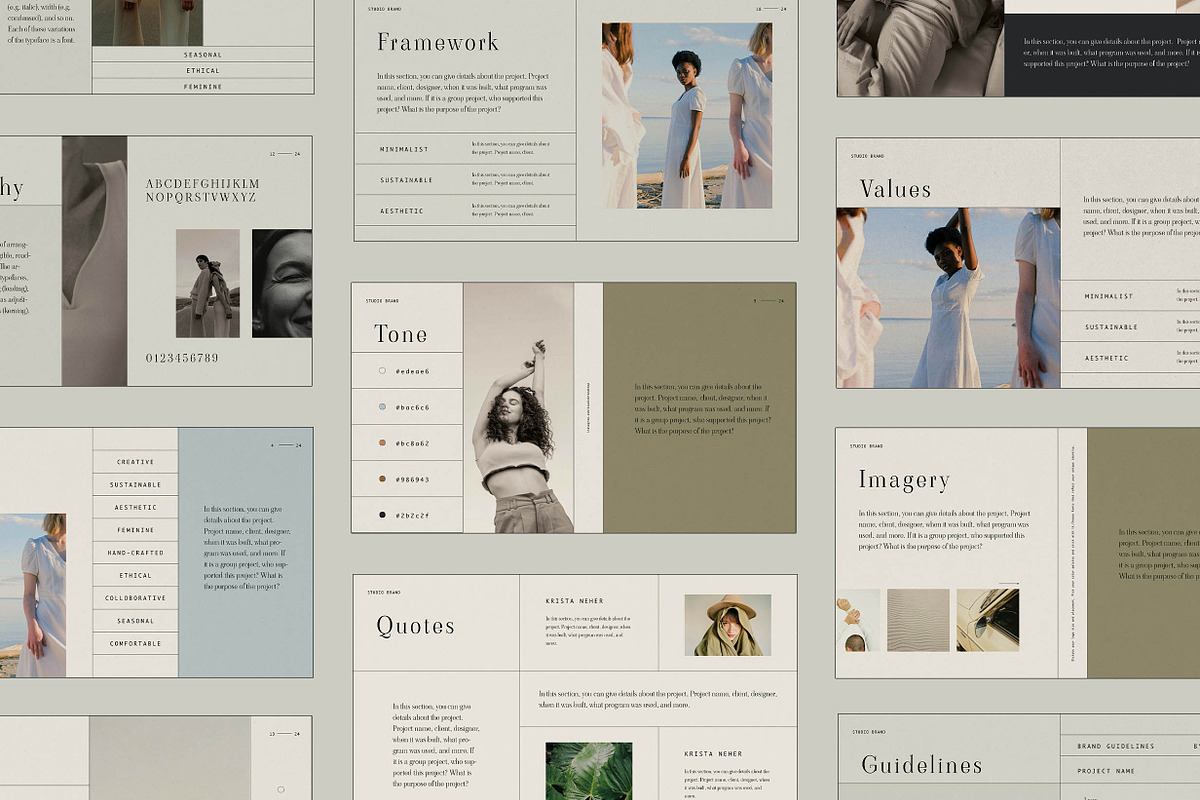
Task: Click the Imagery slide title
Action: click(904, 481)
